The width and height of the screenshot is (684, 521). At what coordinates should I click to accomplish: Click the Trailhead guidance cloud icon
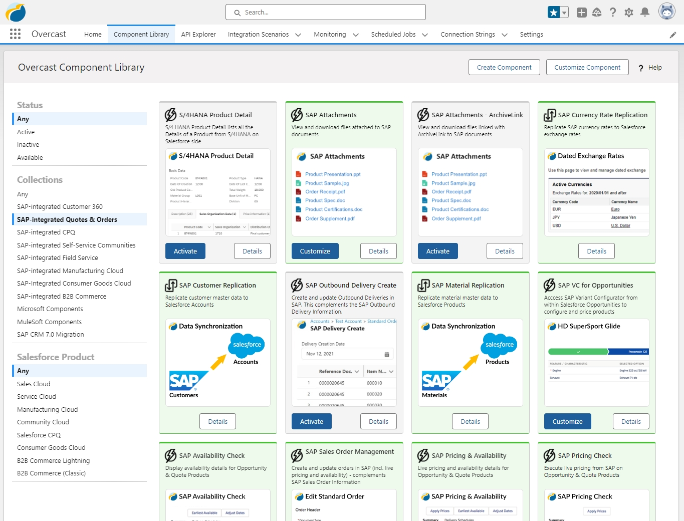coord(597,12)
